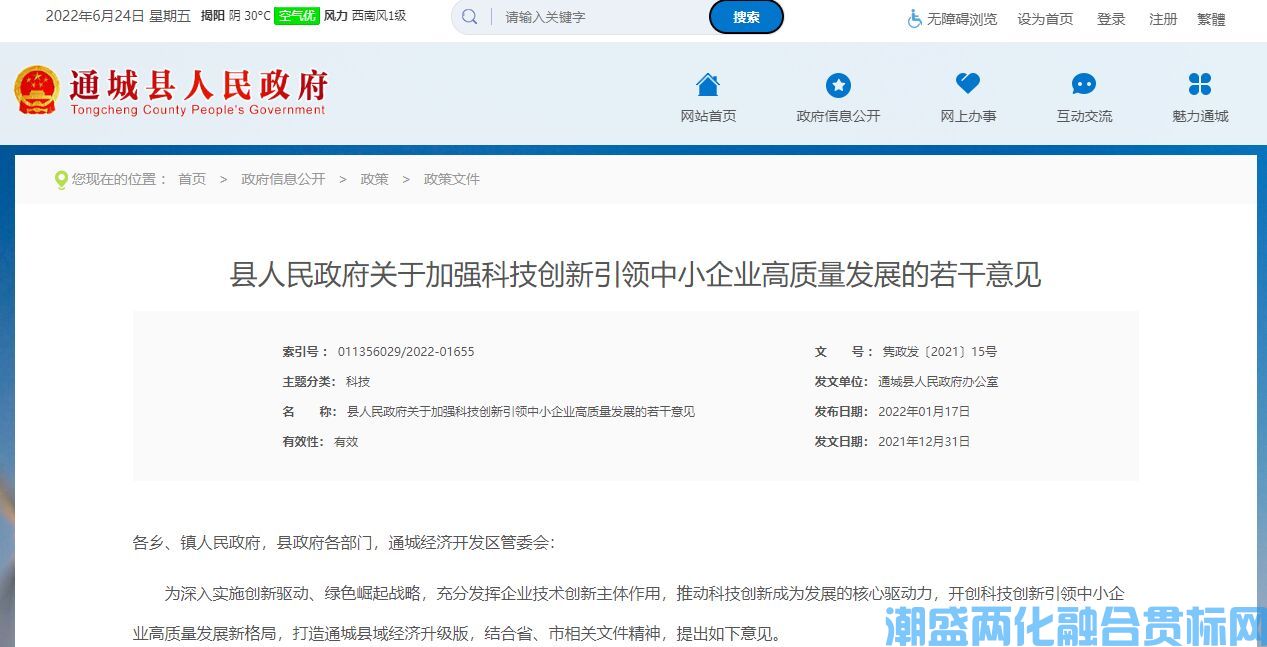This screenshot has height=647, width=1267.
Task: Switch to 繁體 traditional Chinese
Action: point(1211,19)
